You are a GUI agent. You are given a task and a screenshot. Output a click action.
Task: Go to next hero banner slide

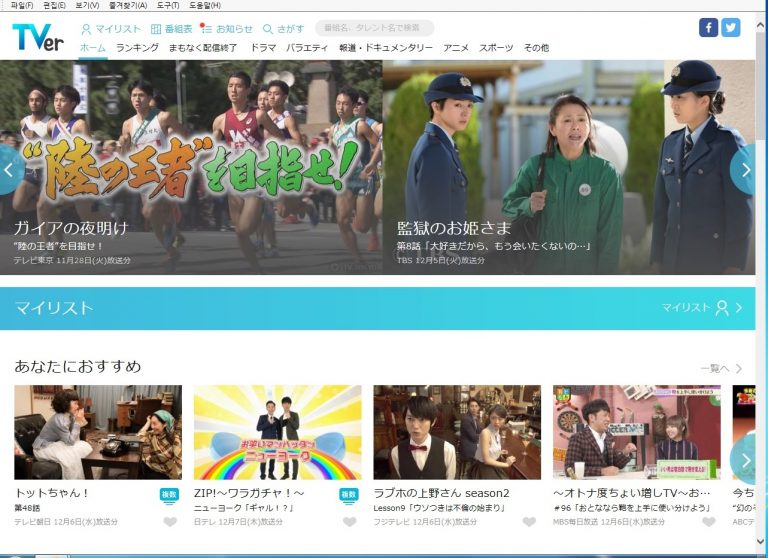[x=744, y=170]
